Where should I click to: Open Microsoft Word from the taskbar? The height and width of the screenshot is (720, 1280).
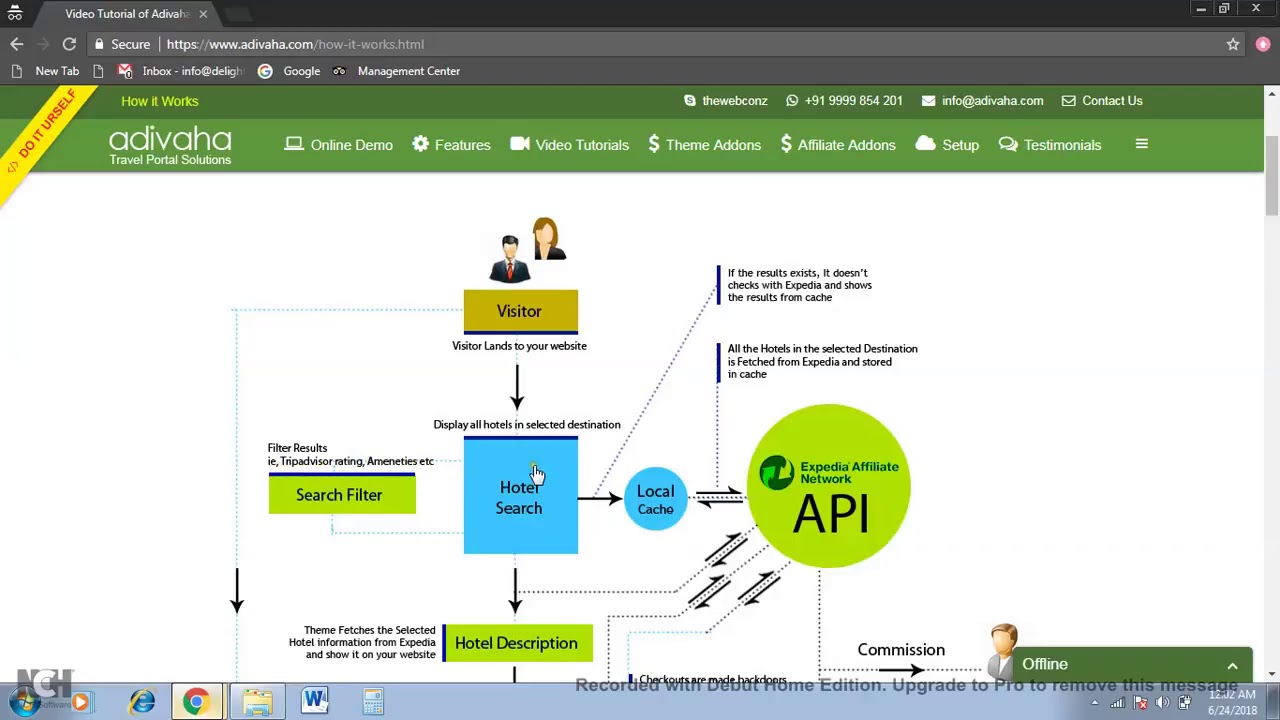coord(315,702)
